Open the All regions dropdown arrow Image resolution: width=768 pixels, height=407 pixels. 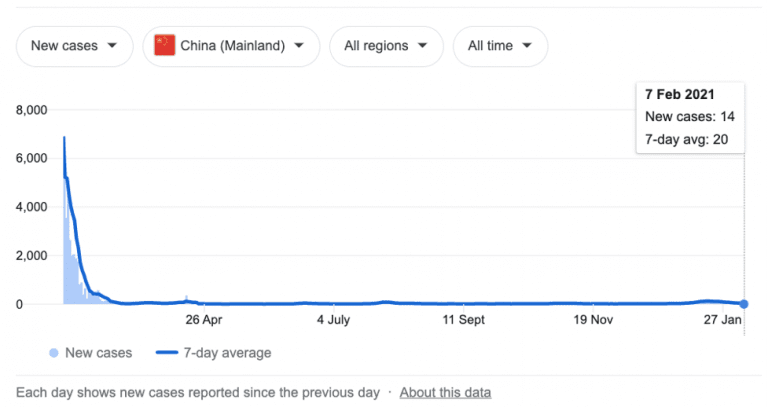tap(423, 46)
